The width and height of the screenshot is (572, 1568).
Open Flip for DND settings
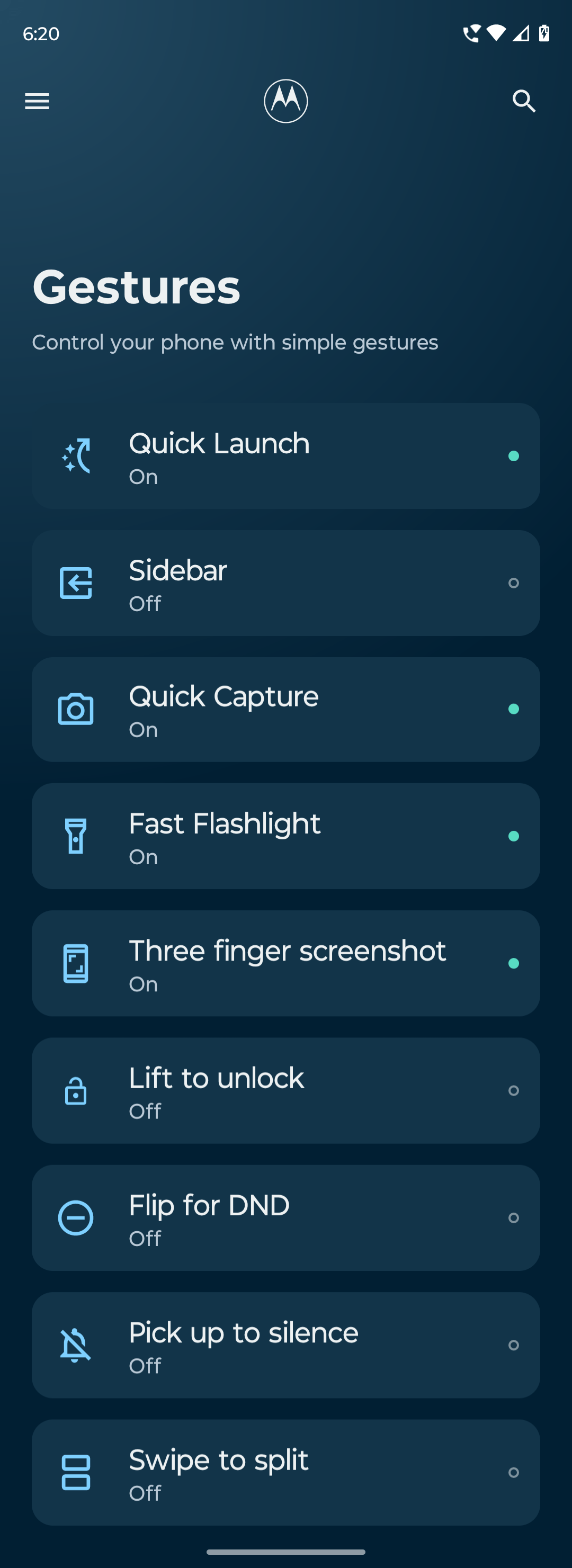coord(286,1218)
